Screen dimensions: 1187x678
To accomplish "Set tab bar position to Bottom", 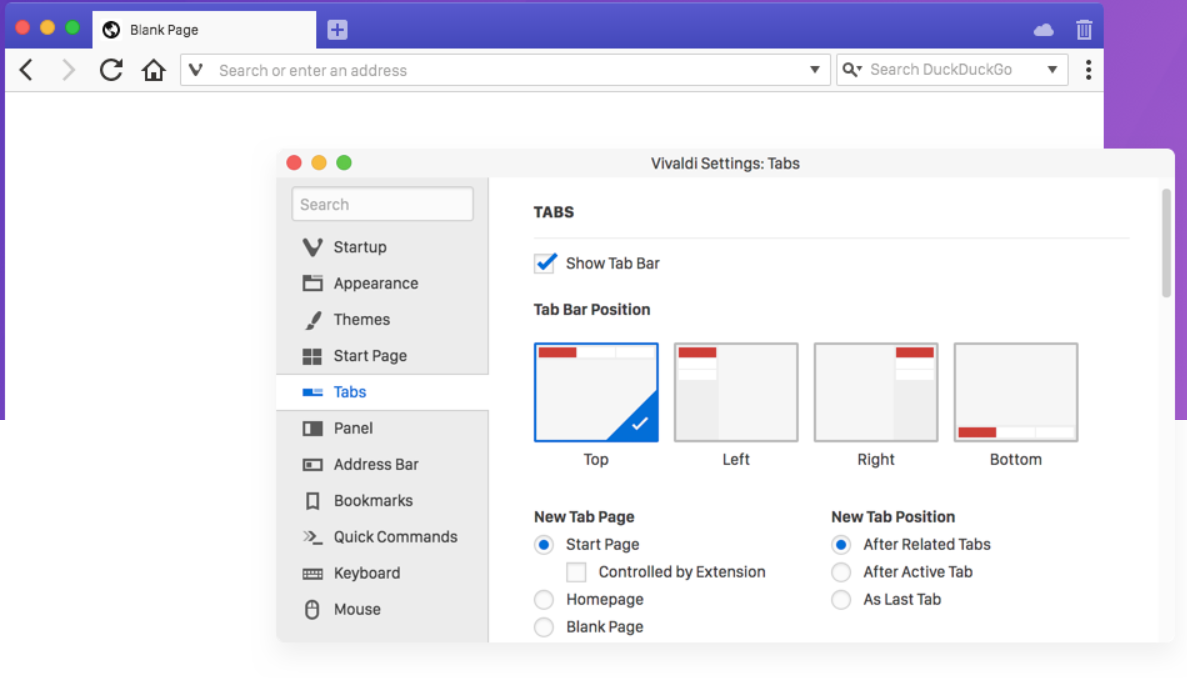I will [x=1016, y=392].
